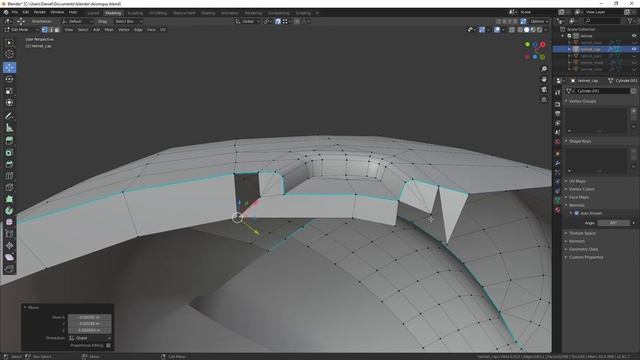Viewport: 640px width, 360px height.
Task: Activate the Scale tool
Action: (x=9, y=91)
